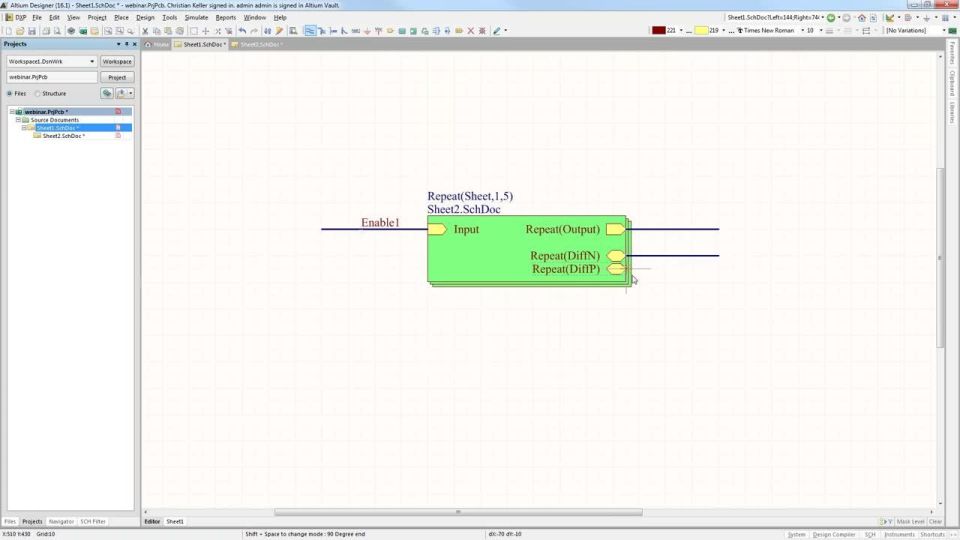Open the File menu
This screenshot has height=540, width=960.
[37, 18]
